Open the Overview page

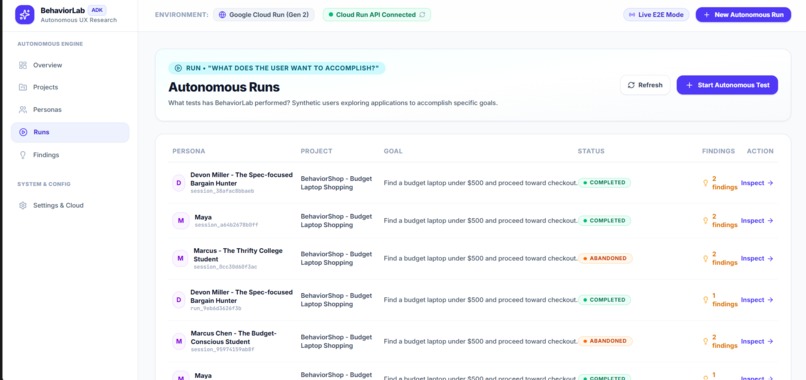coord(70,65)
